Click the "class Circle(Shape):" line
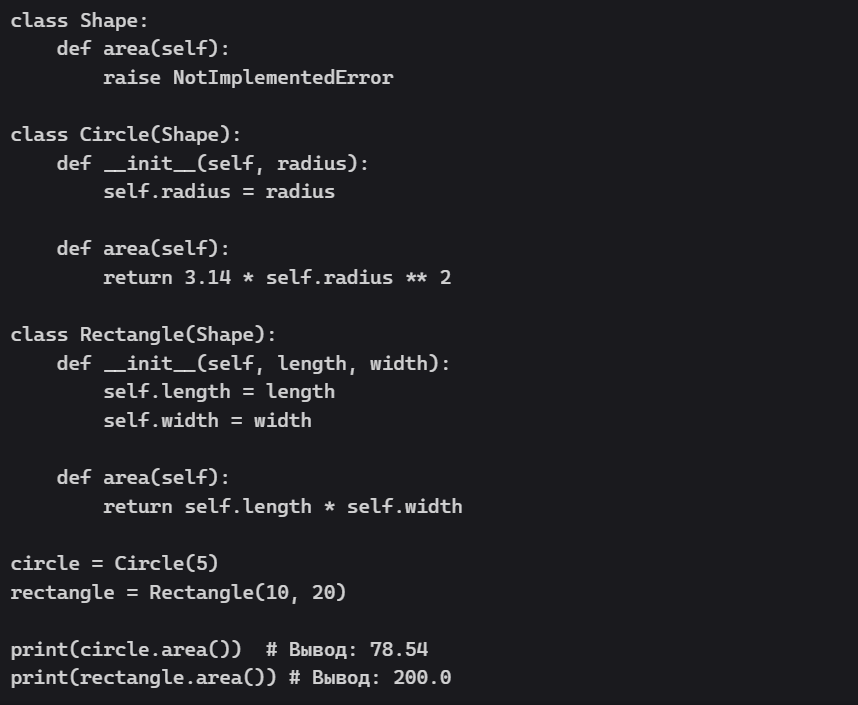 [126, 134]
